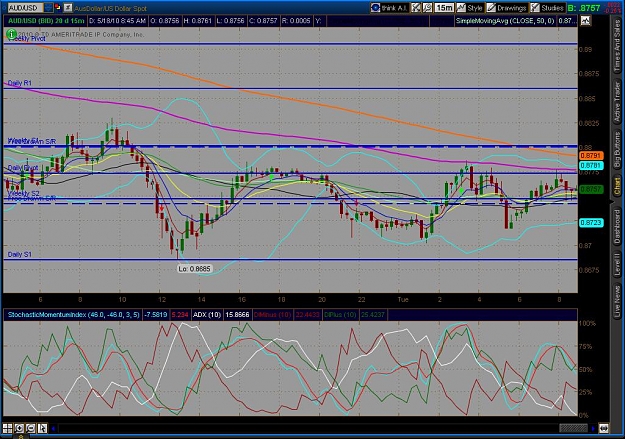
Task: Click the AUD/USD symbol input field
Action: click(x=25, y=8)
